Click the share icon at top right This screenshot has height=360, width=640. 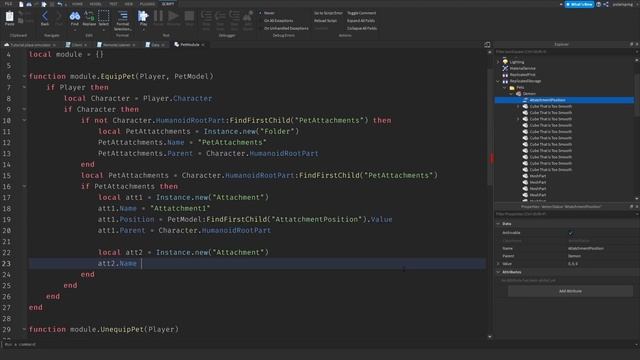point(606,4)
